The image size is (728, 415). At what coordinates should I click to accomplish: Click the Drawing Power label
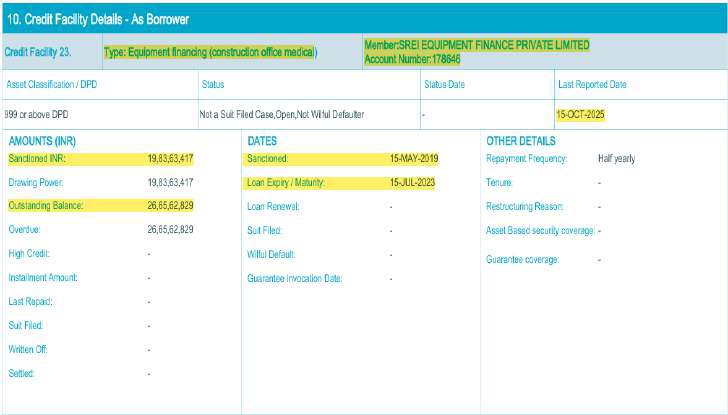[36, 182]
